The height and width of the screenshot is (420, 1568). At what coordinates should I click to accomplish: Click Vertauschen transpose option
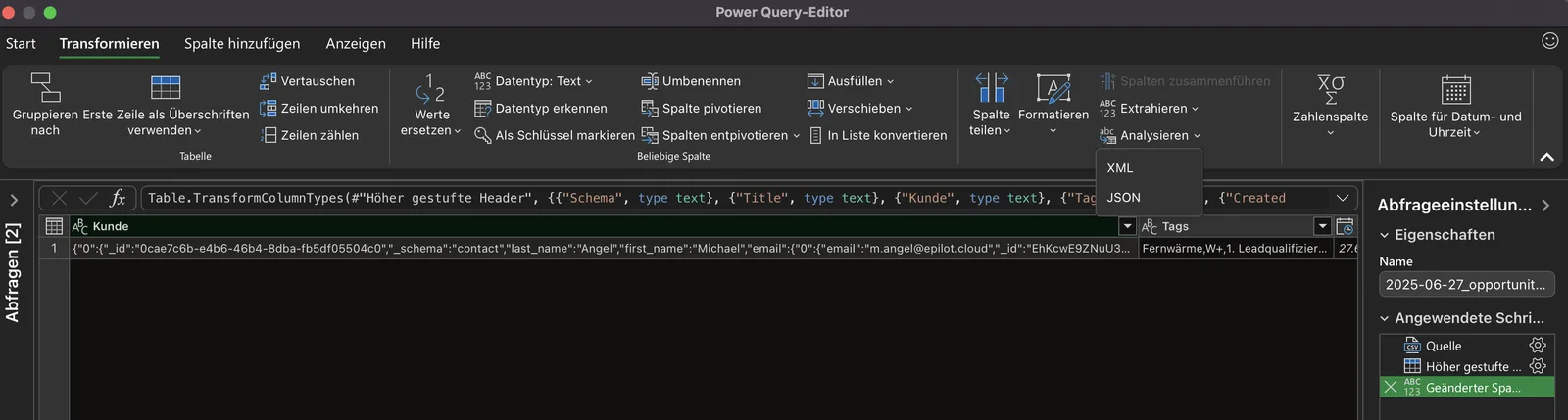click(x=307, y=81)
